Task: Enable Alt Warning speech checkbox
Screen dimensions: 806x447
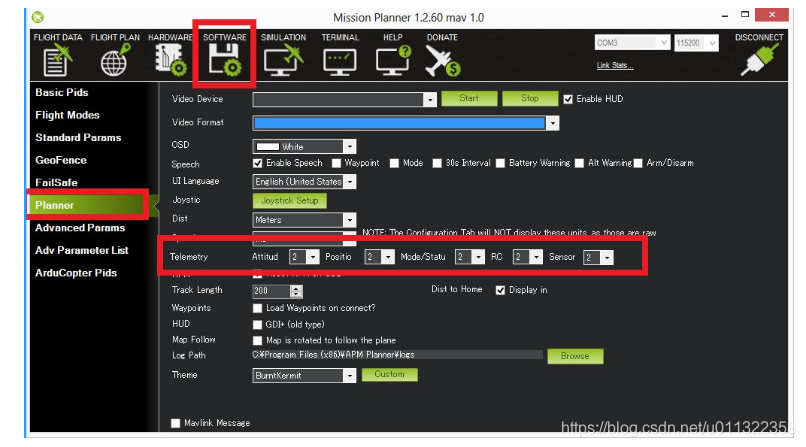Action: pos(579,163)
